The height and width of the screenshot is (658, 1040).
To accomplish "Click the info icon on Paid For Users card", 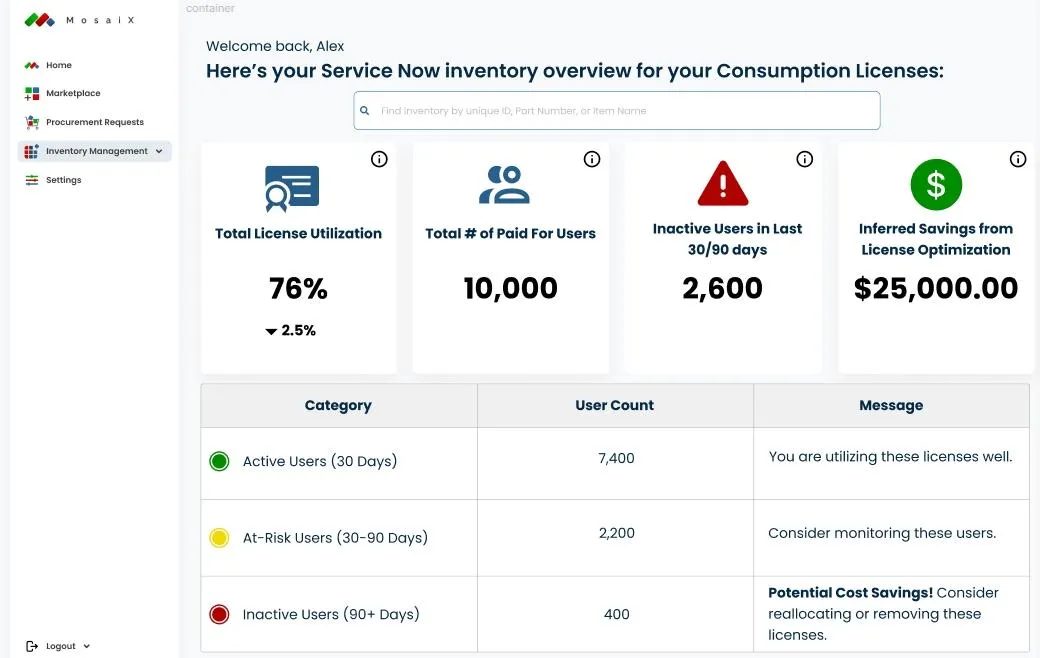I will pyautogui.click(x=592, y=159).
